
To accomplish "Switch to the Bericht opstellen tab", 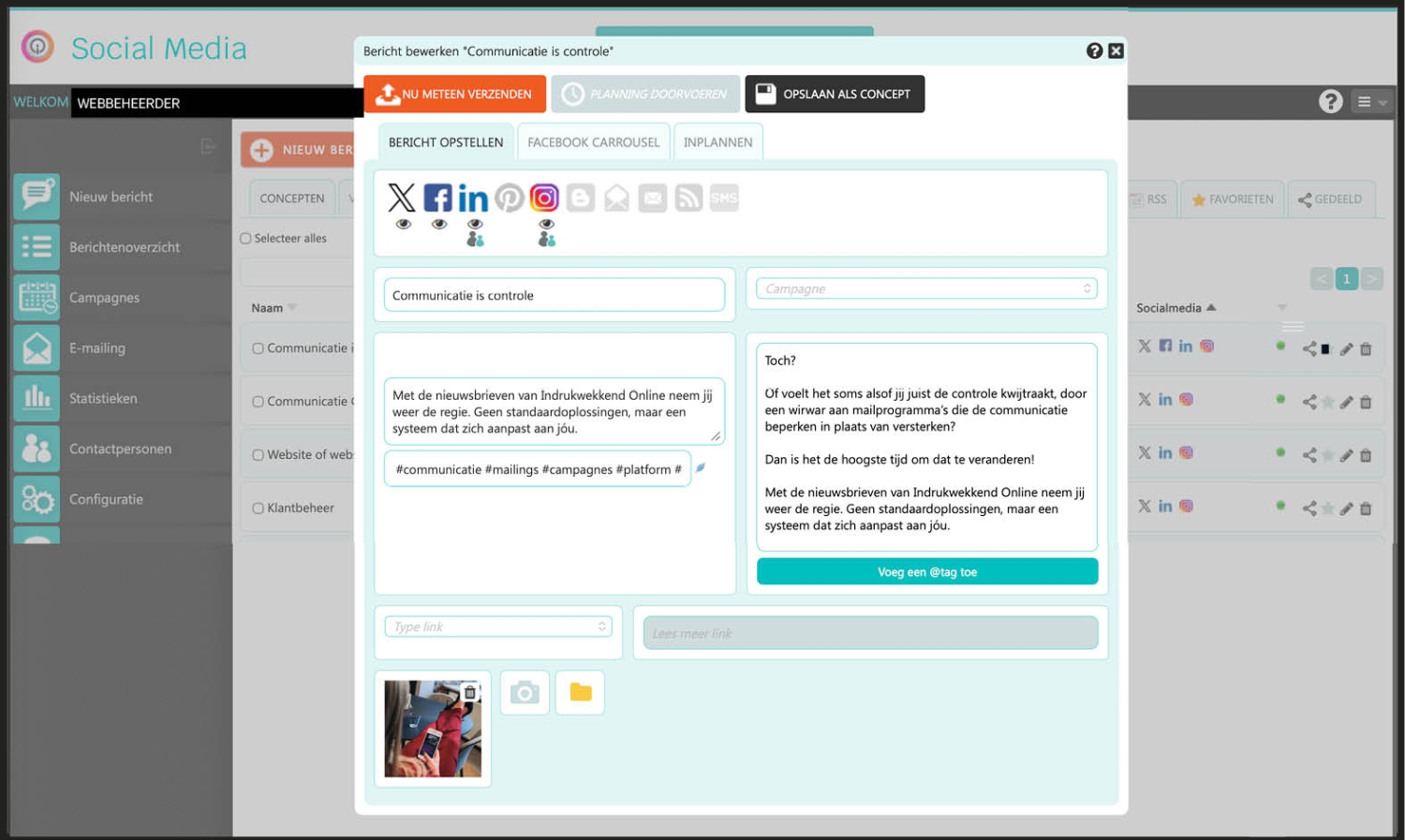I will point(446,142).
